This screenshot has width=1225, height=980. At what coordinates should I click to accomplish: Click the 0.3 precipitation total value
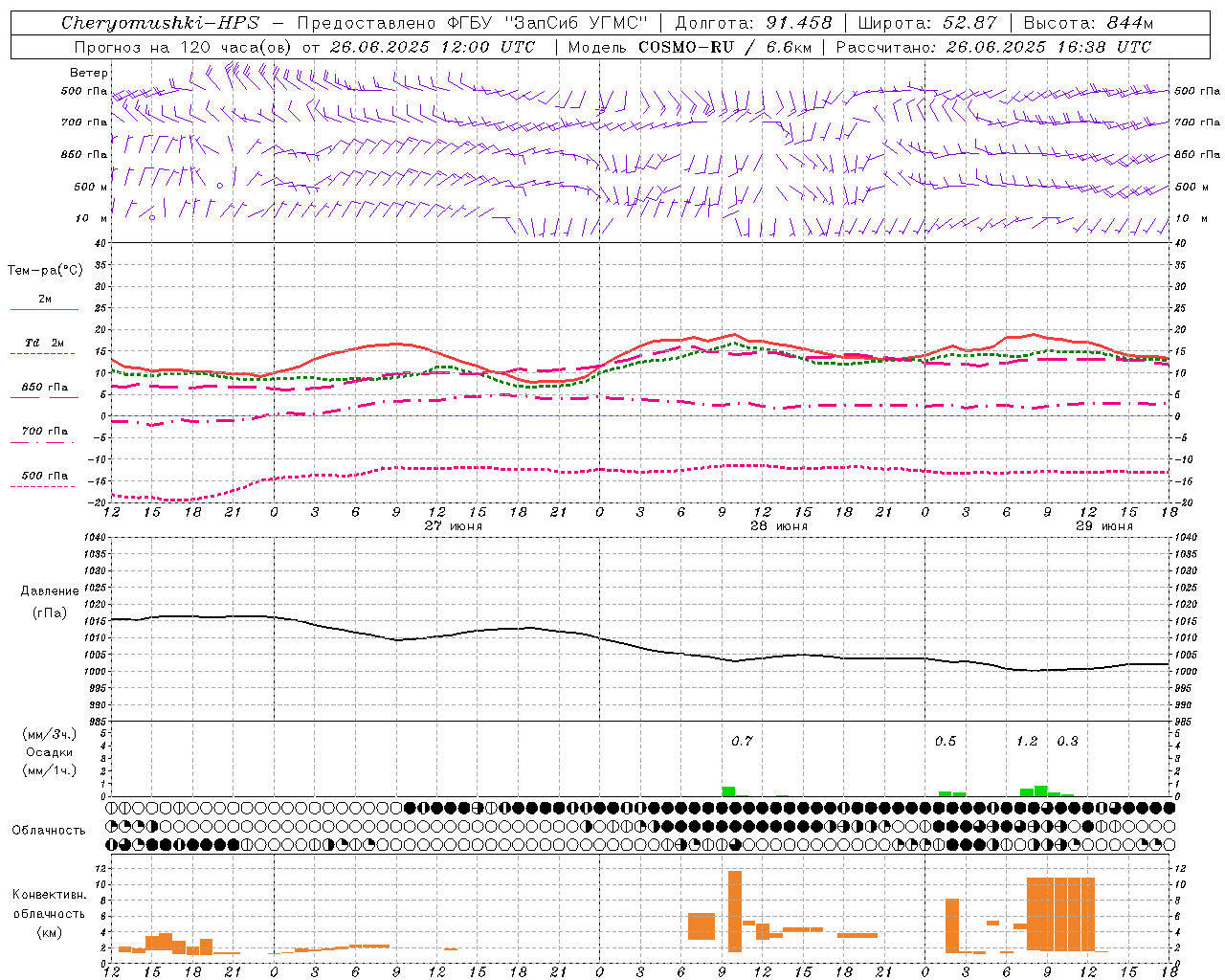click(1066, 741)
